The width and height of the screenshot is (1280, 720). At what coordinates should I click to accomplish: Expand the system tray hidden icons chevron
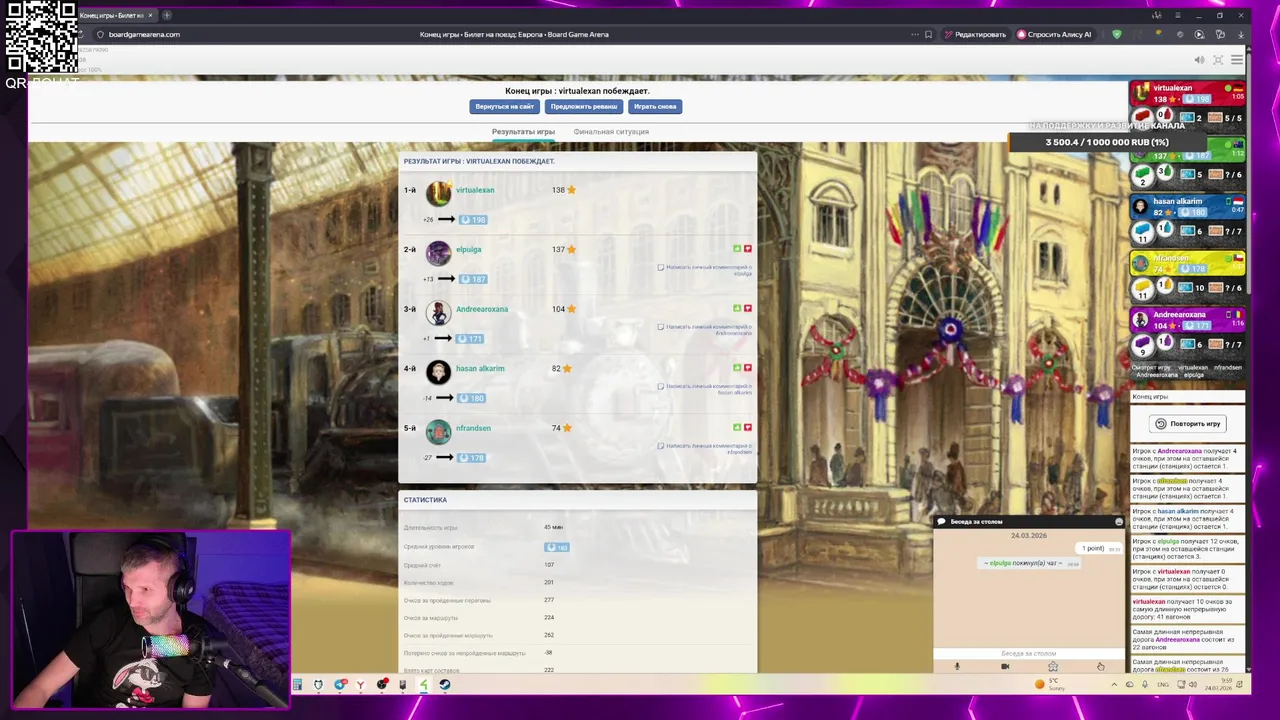[1114, 685]
